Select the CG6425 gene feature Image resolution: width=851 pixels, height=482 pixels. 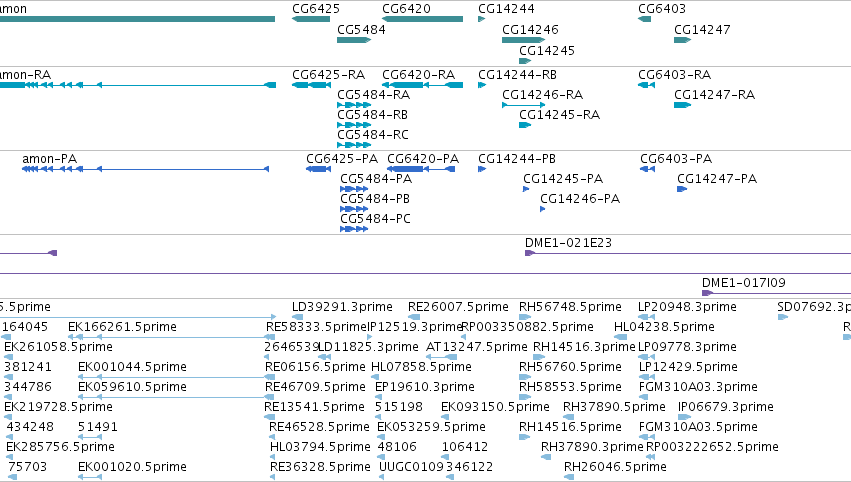tap(310, 19)
